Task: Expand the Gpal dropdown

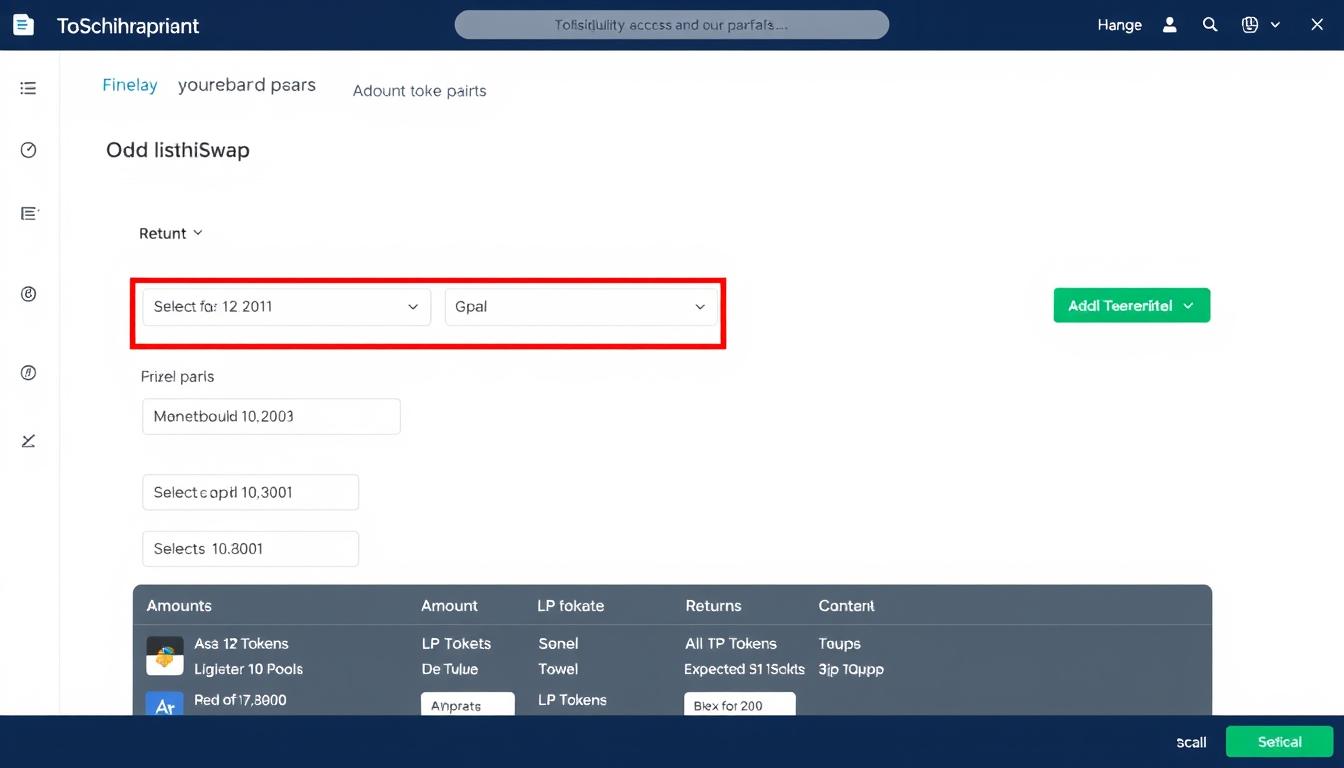Action: 581,306
